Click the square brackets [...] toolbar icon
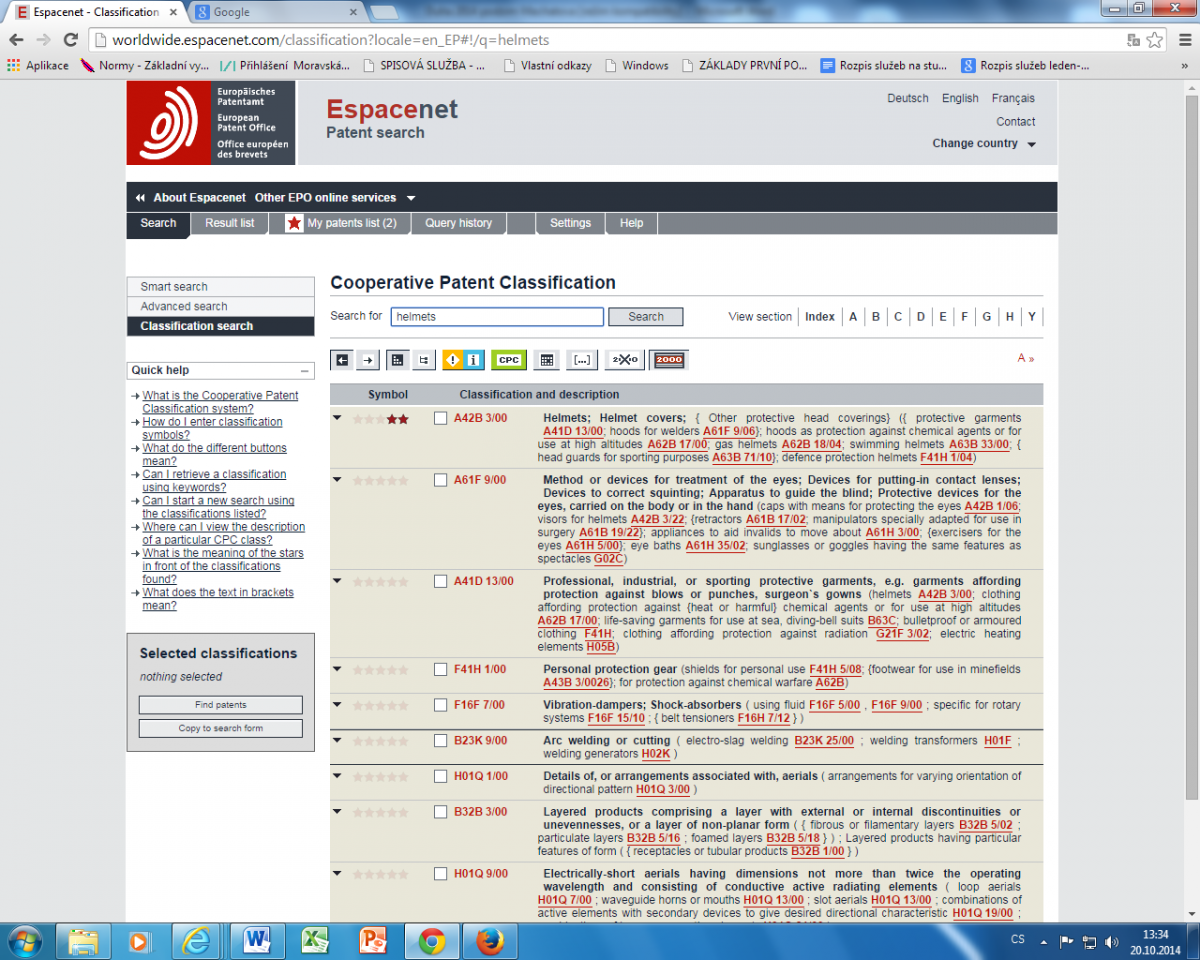This screenshot has width=1200, height=960. pyautogui.click(x=582, y=360)
